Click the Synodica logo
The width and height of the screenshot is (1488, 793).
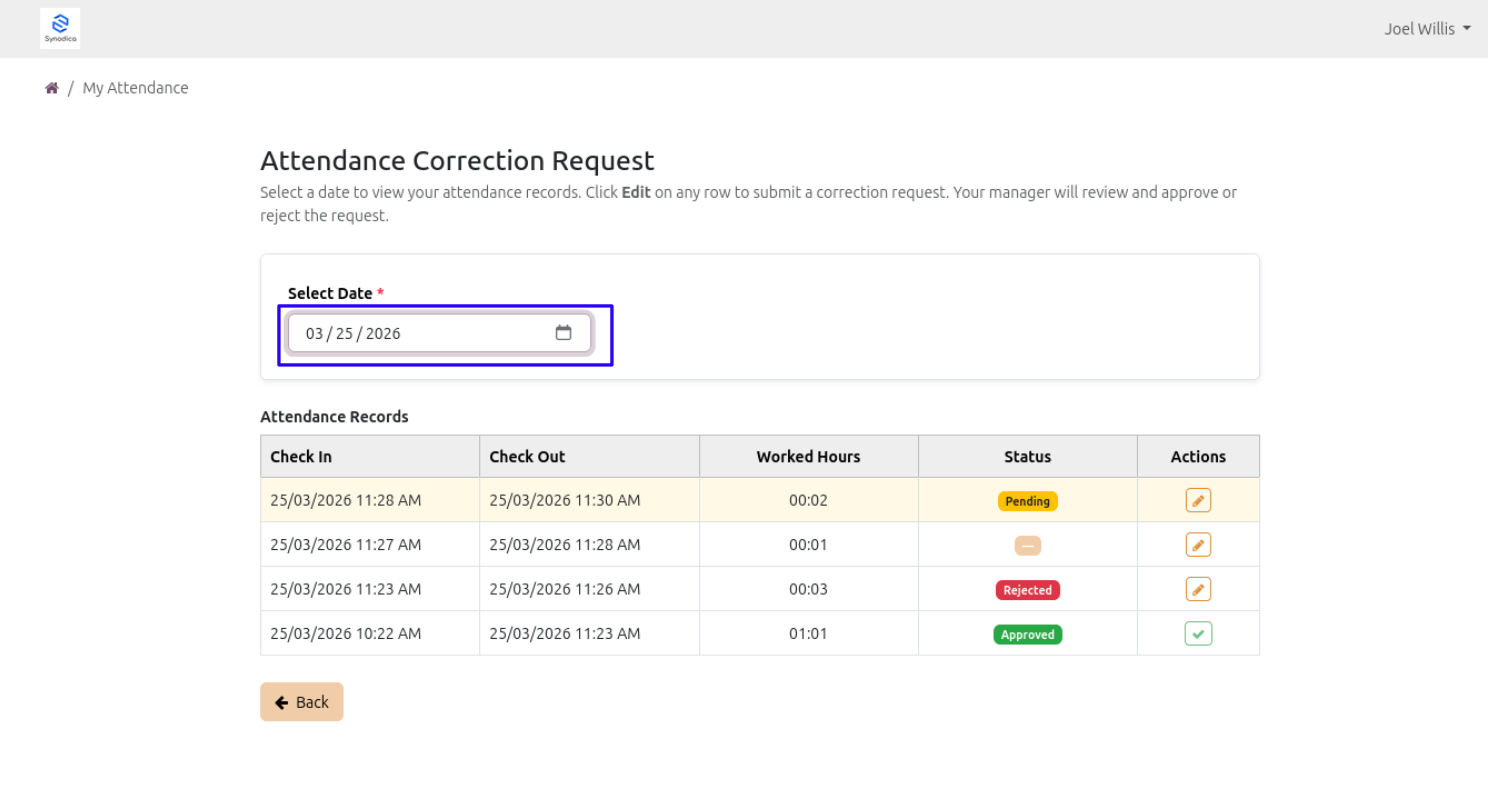[x=60, y=28]
